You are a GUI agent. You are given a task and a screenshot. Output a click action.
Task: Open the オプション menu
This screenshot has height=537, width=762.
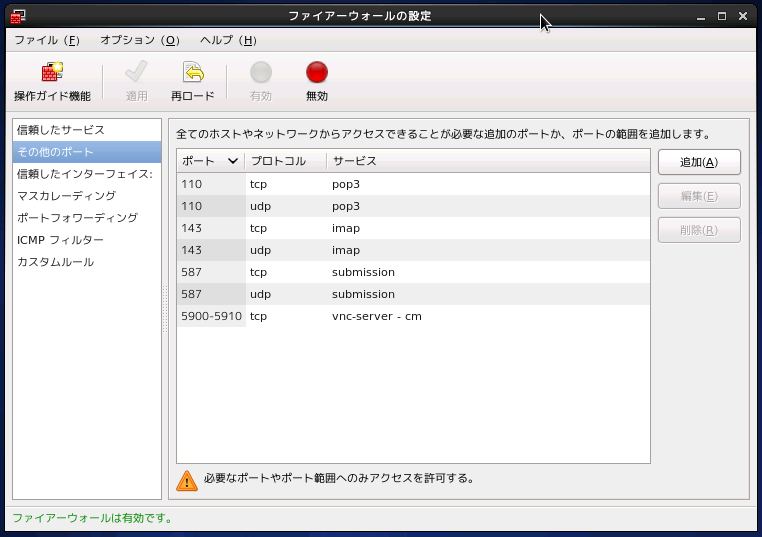(140, 40)
